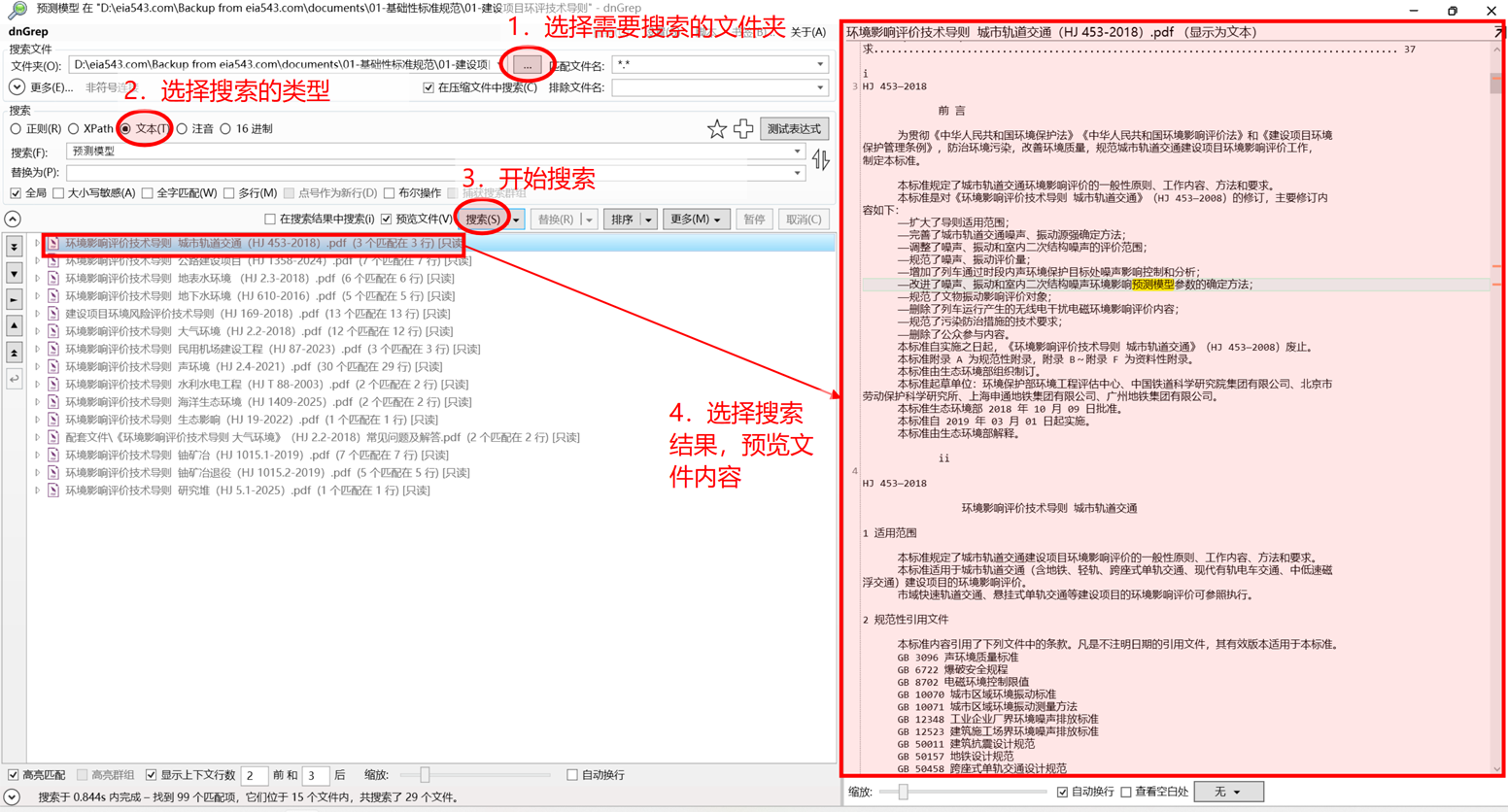This screenshot has height=812, width=1508.
Task: Open the 关于(A) about menu
Action: 807,32
